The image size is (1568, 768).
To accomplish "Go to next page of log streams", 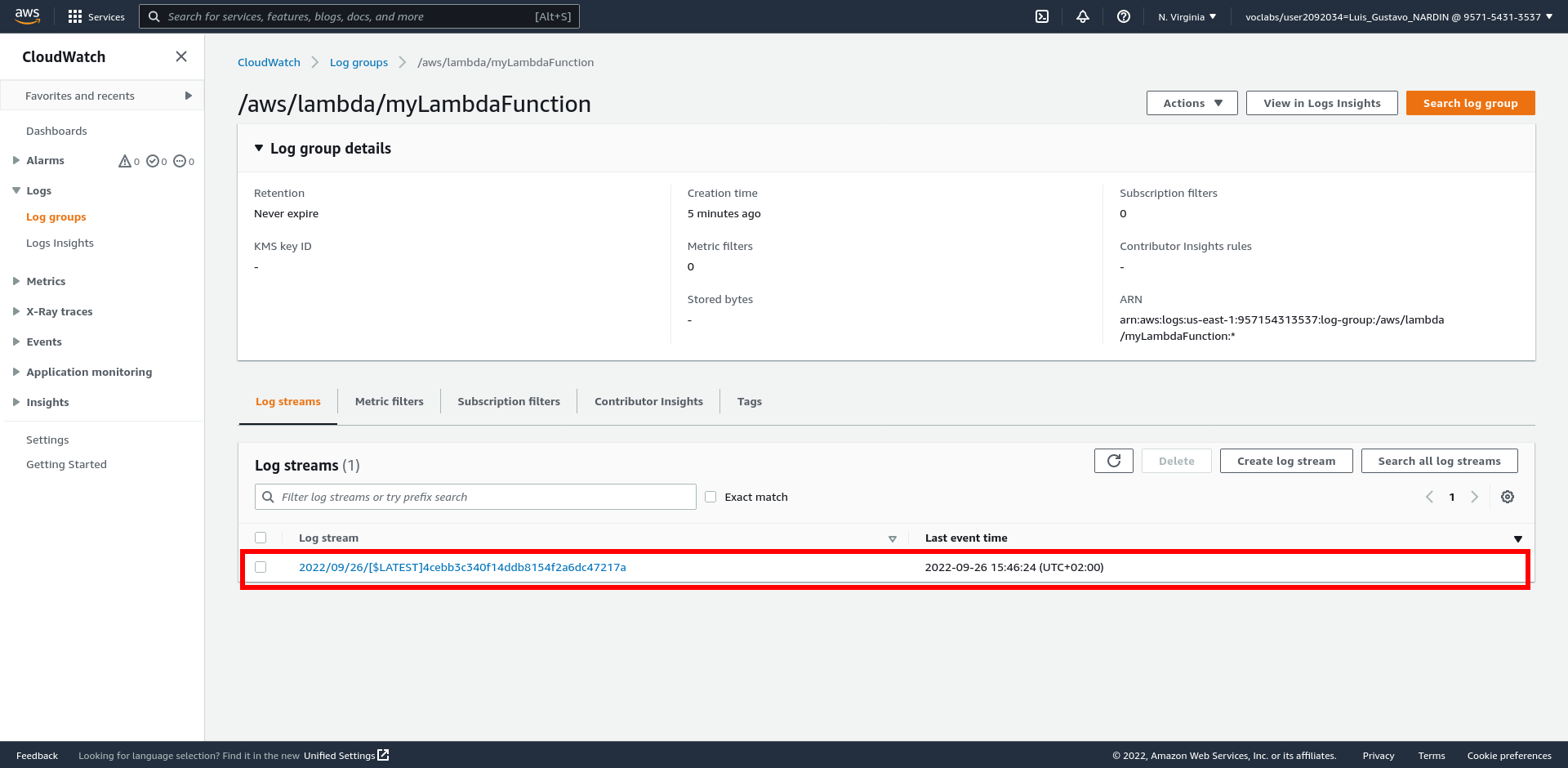I will 1474,497.
